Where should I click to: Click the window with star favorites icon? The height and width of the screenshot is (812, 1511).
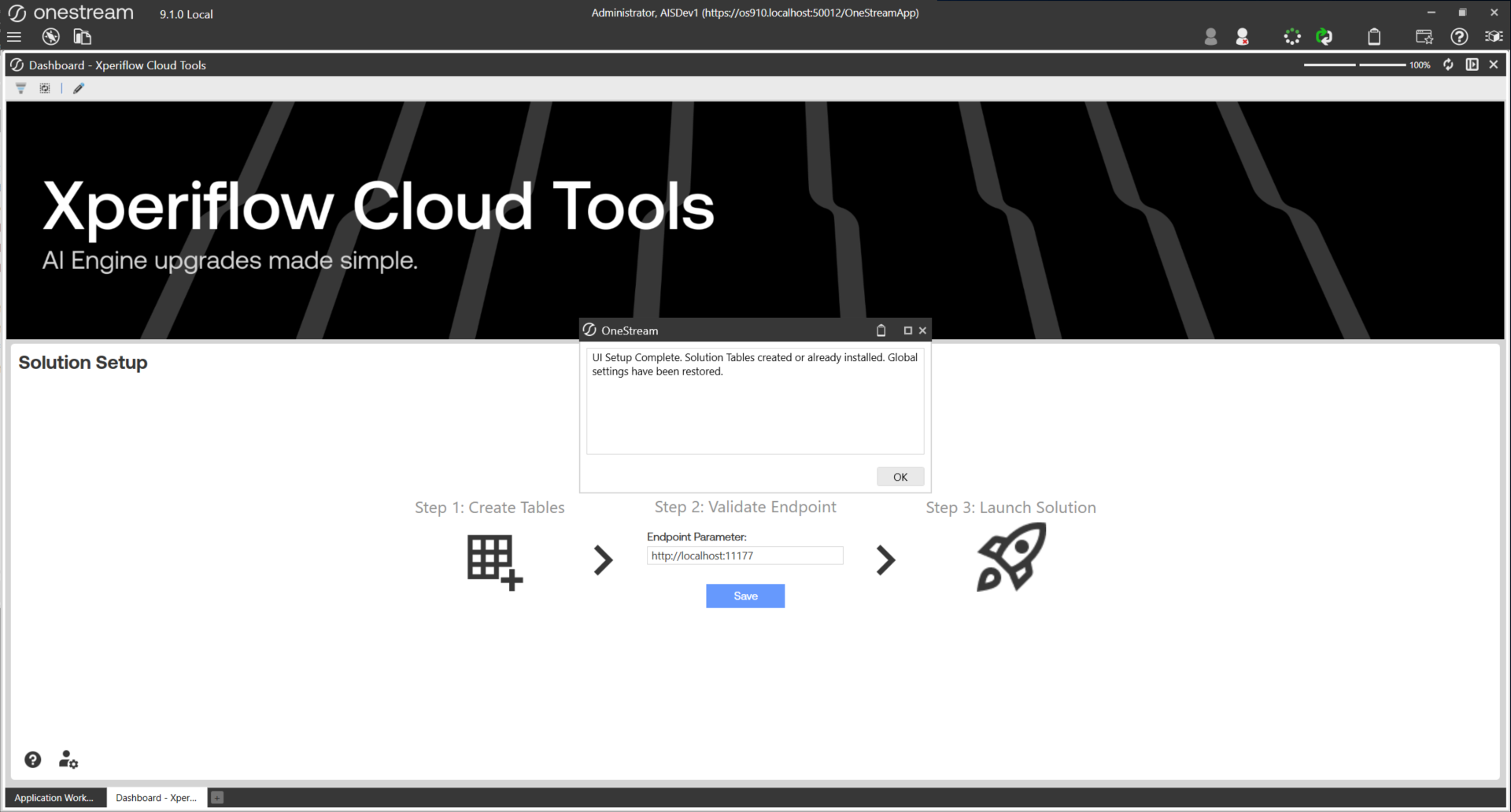pyautogui.click(x=1424, y=37)
